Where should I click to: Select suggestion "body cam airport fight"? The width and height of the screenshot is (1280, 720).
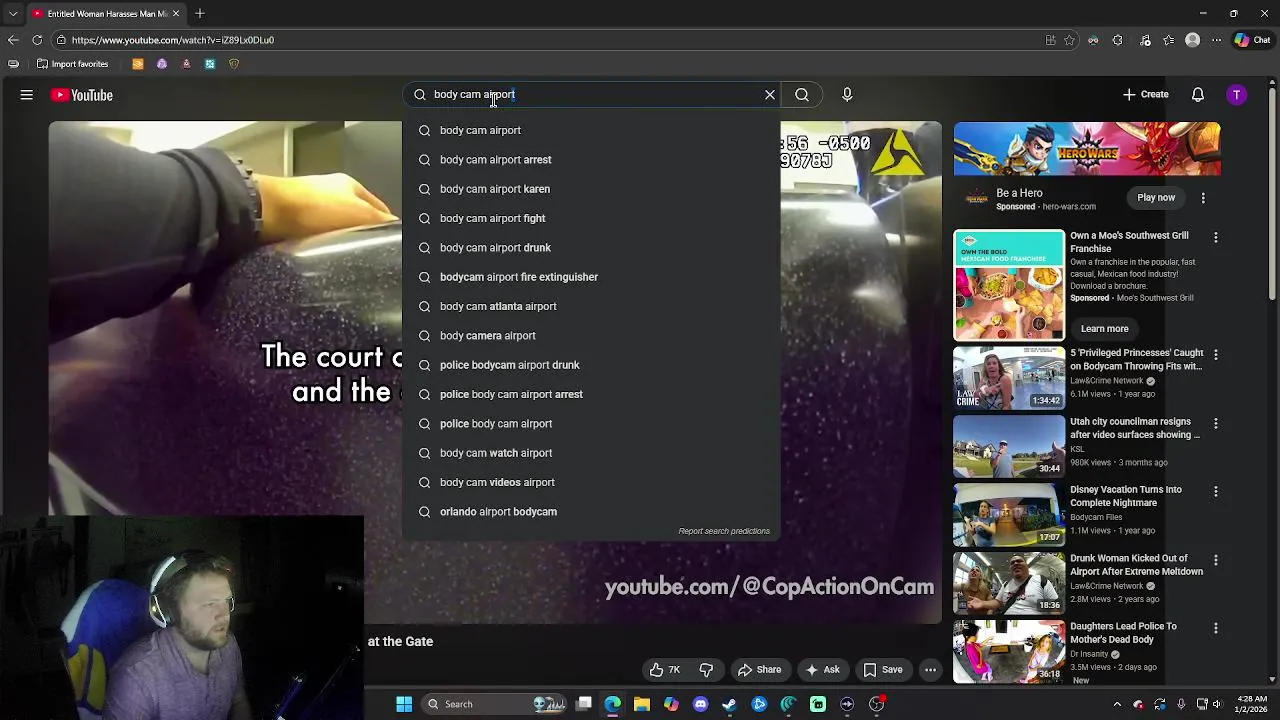pyautogui.click(x=591, y=218)
